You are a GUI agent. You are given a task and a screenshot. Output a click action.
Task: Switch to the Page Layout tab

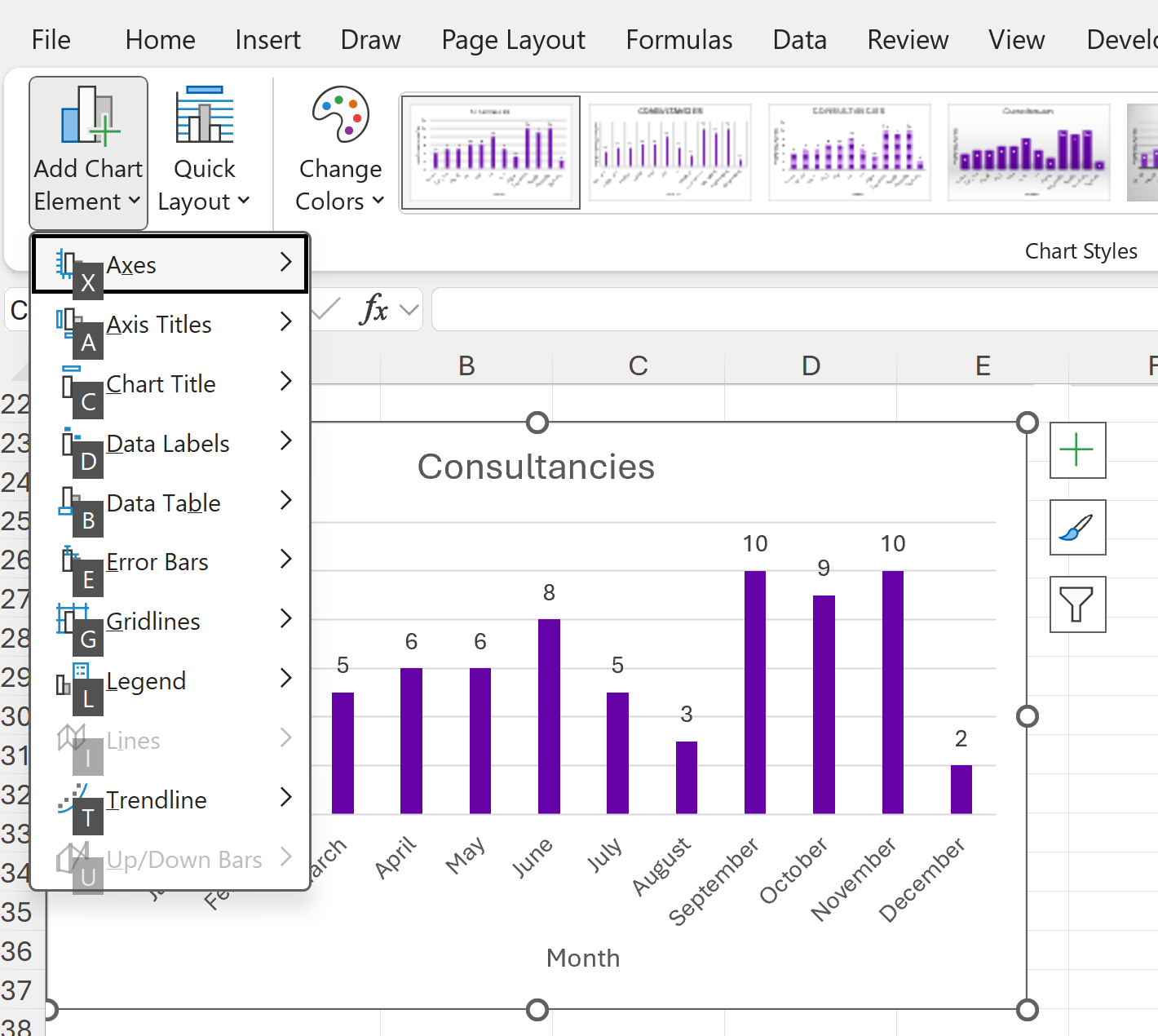tap(513, 40)
